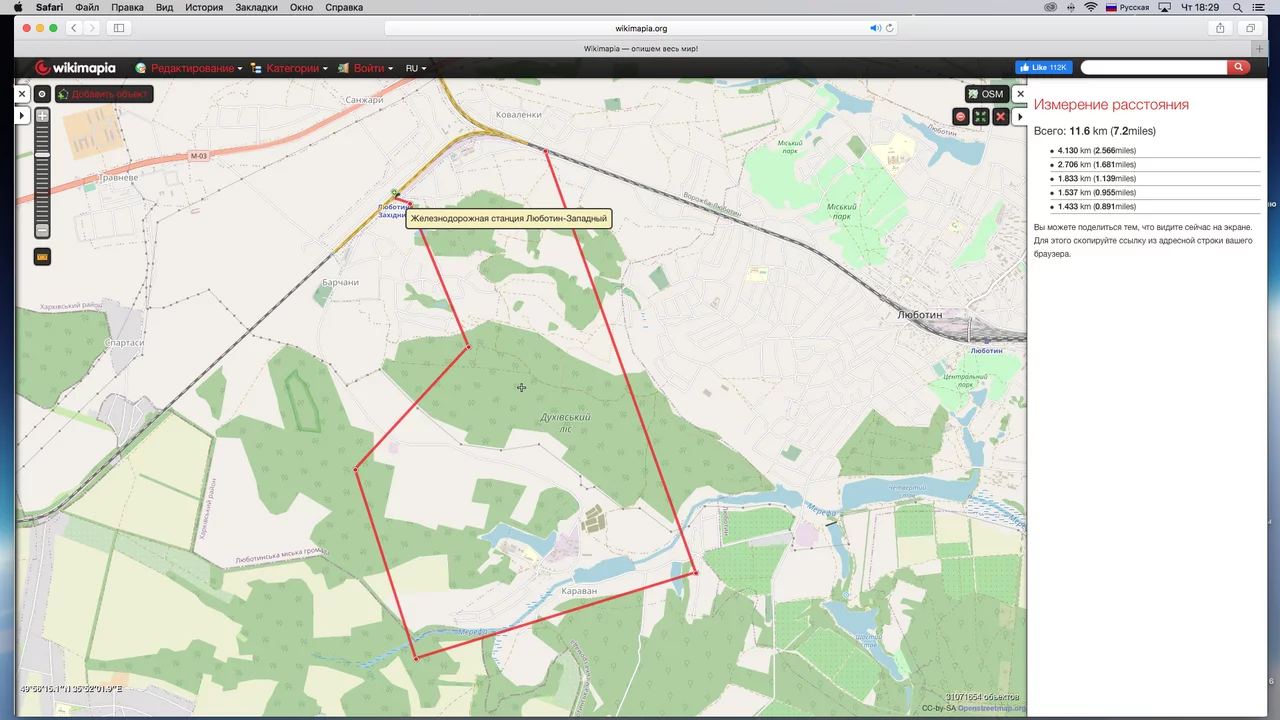Image resolution: width=1280 pixels, height=720 pixels.
Task: Open the Категории dropdown menu
Action: pyautogui.click(x=289, y=68)
